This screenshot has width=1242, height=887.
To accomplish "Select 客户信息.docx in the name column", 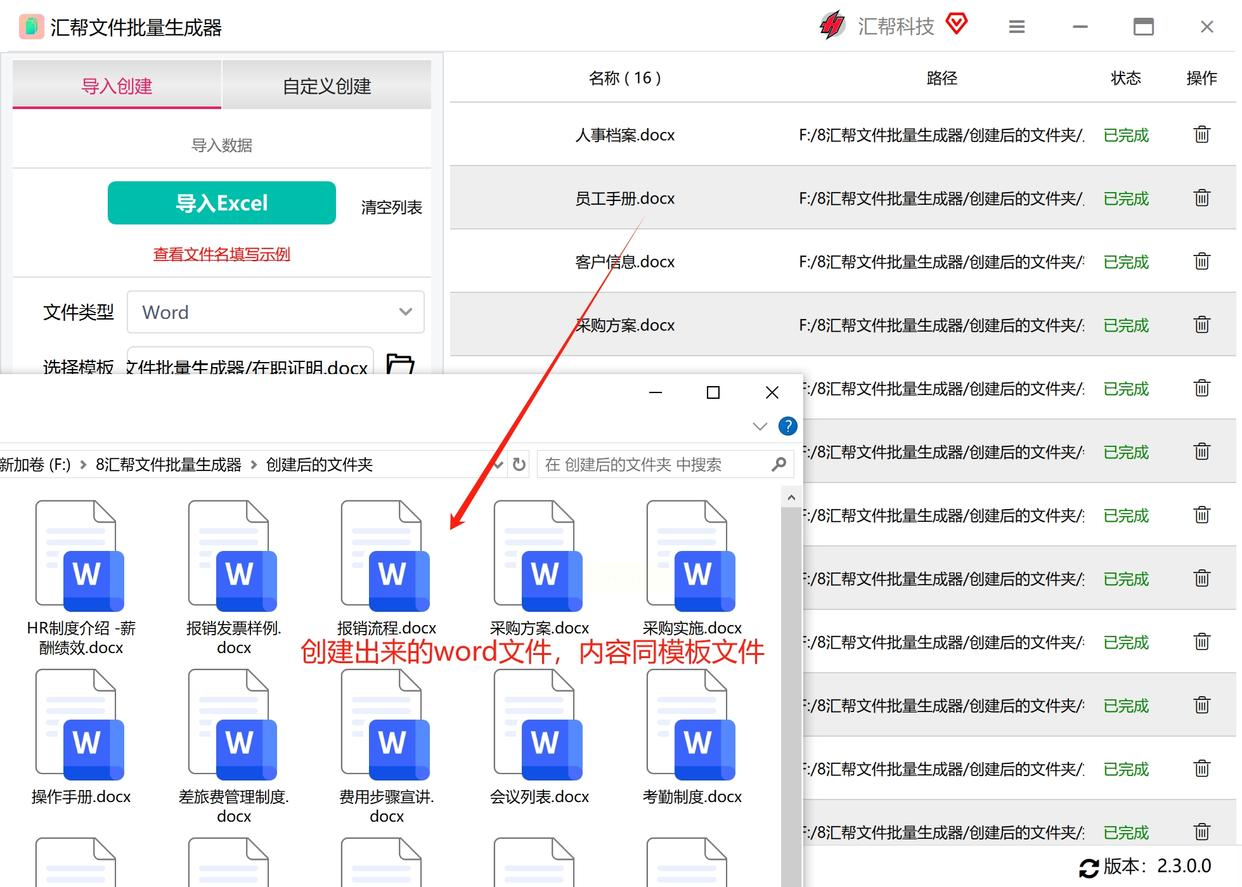I will (x=625, y=262).
